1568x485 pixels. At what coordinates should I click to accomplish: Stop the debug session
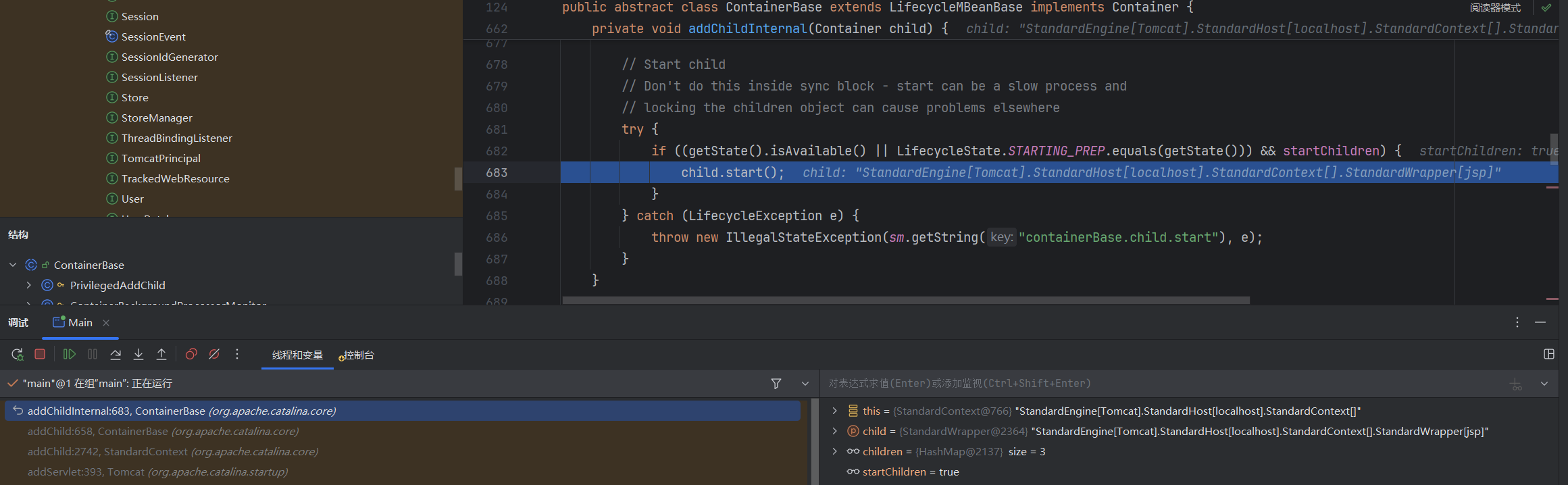40,355
